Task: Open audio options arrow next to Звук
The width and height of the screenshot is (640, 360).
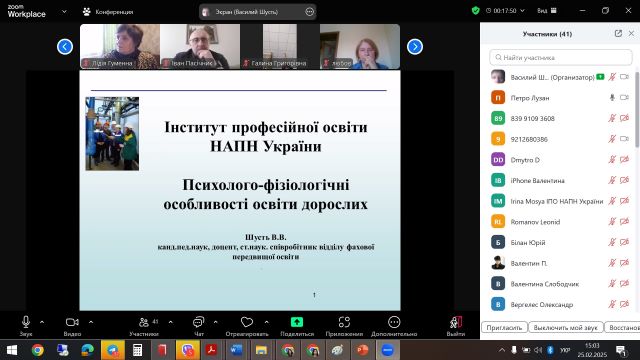Action: 42,322
